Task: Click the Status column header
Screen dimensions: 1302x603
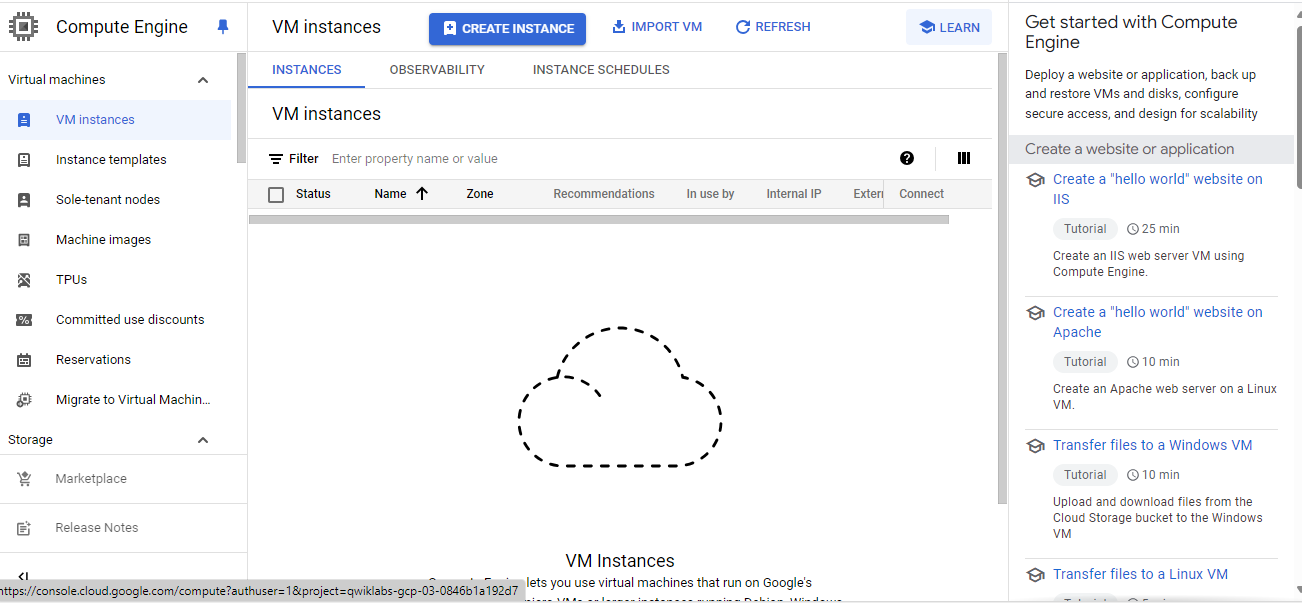Action: [x=313, y=194]
